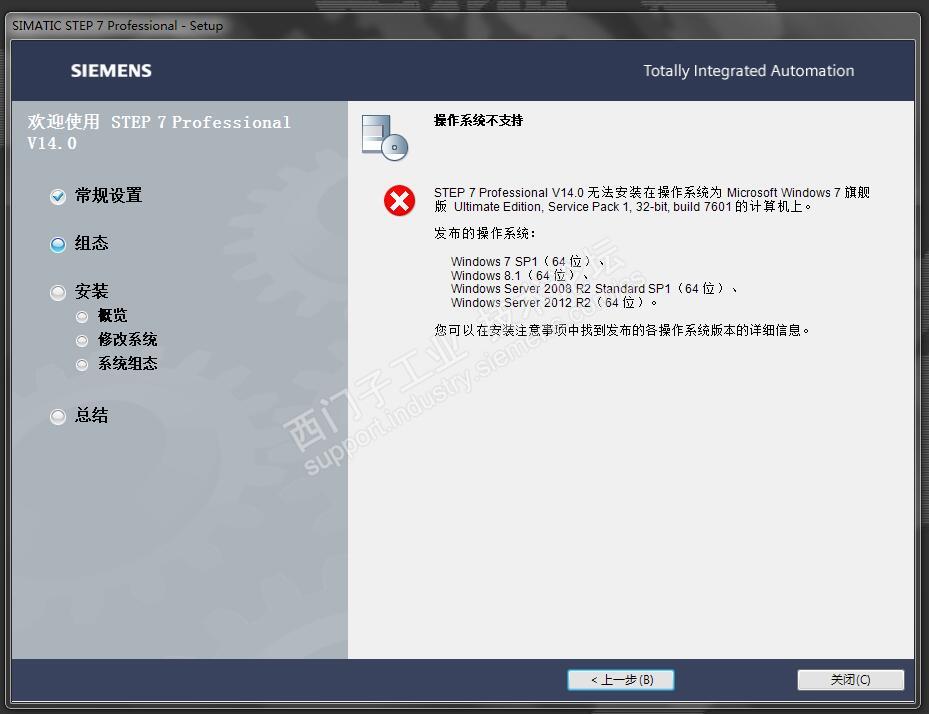Click the Windows 7 SP1 (64 位) line
Viewport: 929px width, 714px height.
[527, 261]
